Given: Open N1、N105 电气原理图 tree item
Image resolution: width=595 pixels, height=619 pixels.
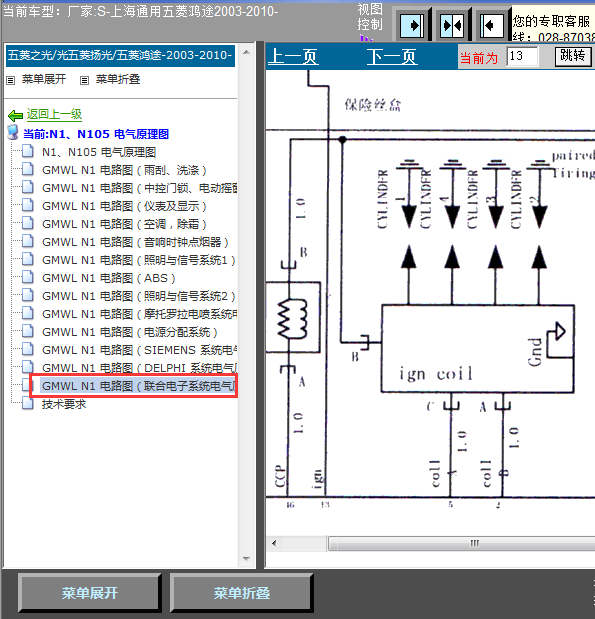Looking at the screenshot, I should [x=99, y=152].
